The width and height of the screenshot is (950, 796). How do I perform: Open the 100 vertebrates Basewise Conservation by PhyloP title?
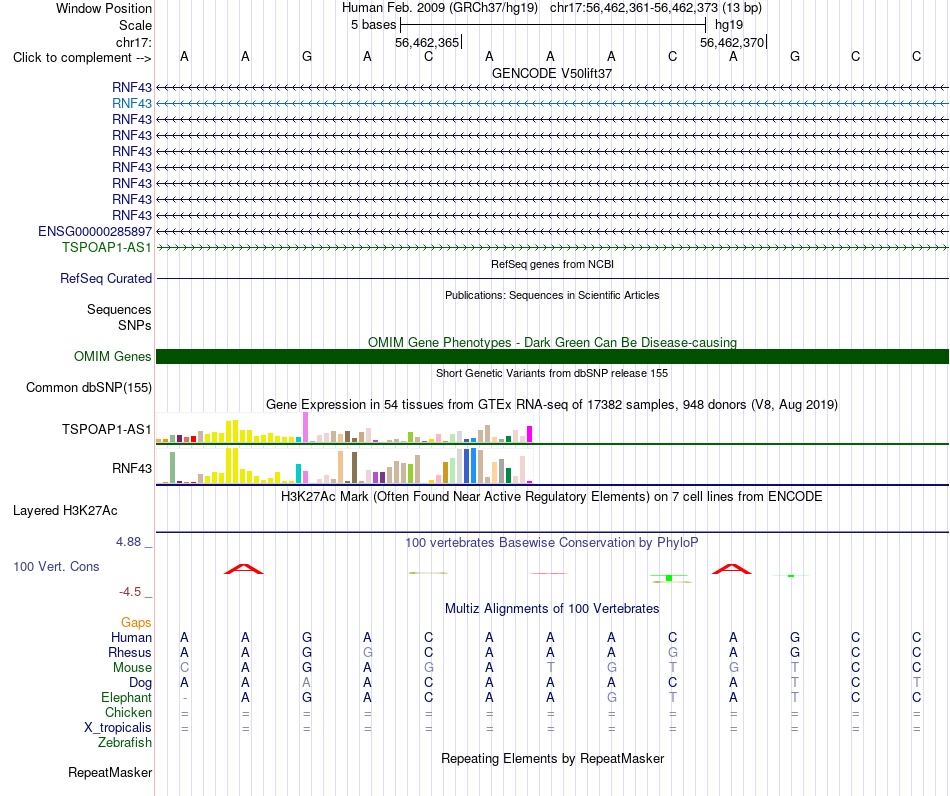[552, 542]
